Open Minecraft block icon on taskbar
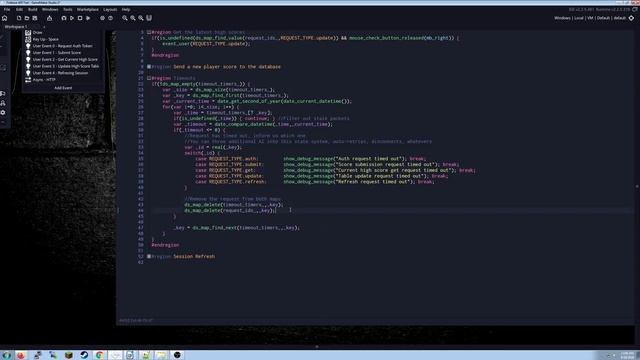 click(69, 355)
